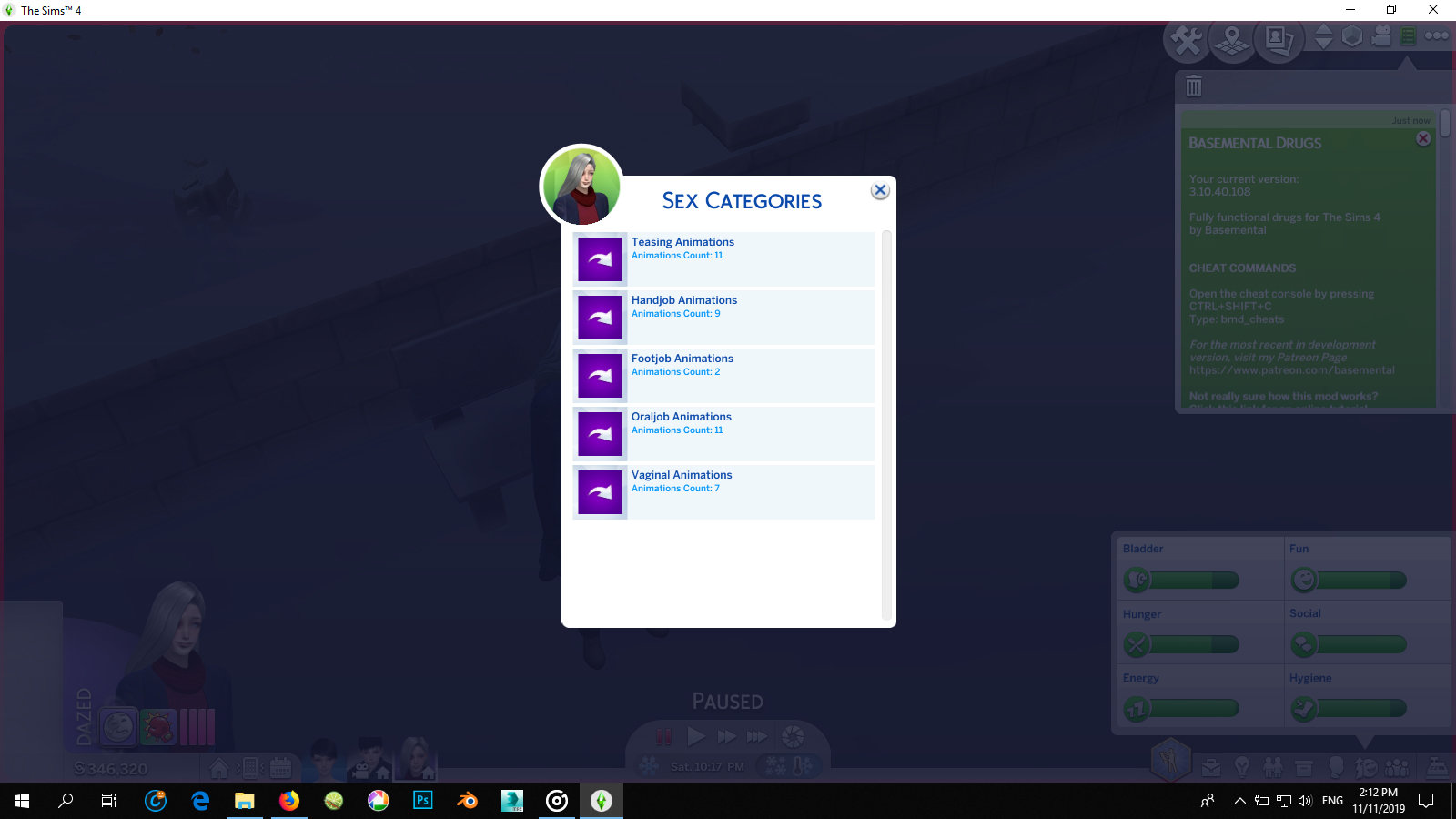Open Build Mode with the tools icon

pyautogui.click(x=1187, y=40)
